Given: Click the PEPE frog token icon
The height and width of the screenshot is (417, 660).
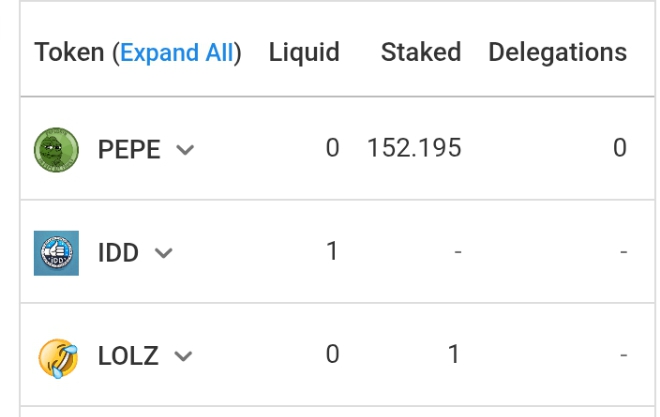Looking at the screenshot, I should pos(56,150).
